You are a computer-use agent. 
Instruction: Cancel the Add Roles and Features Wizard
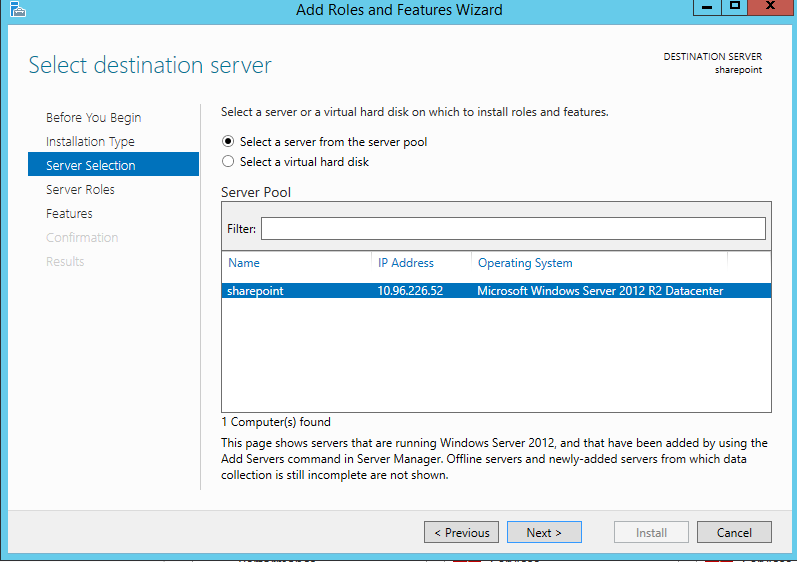(734, 532)
